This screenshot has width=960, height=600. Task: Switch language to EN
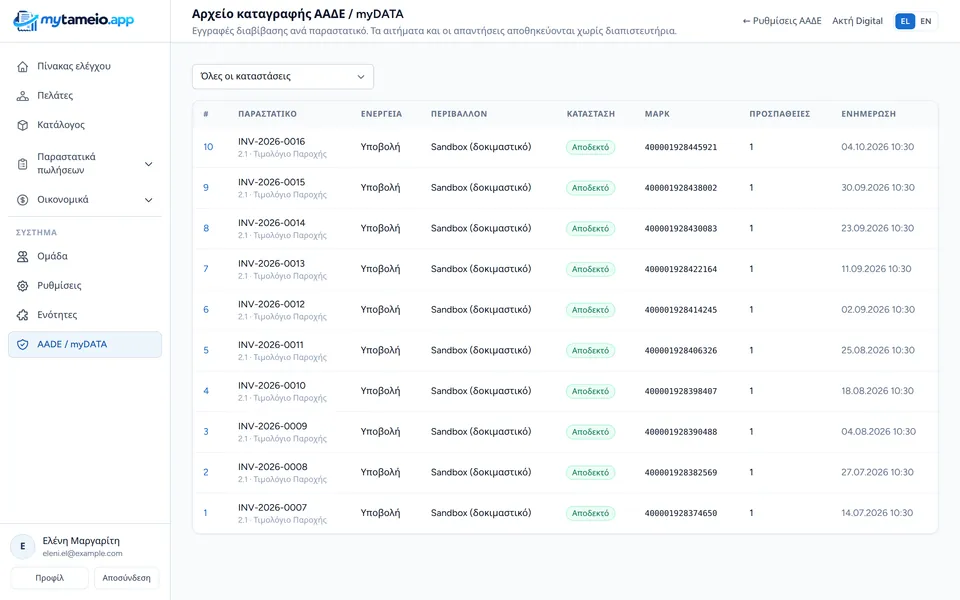(926, 21)
